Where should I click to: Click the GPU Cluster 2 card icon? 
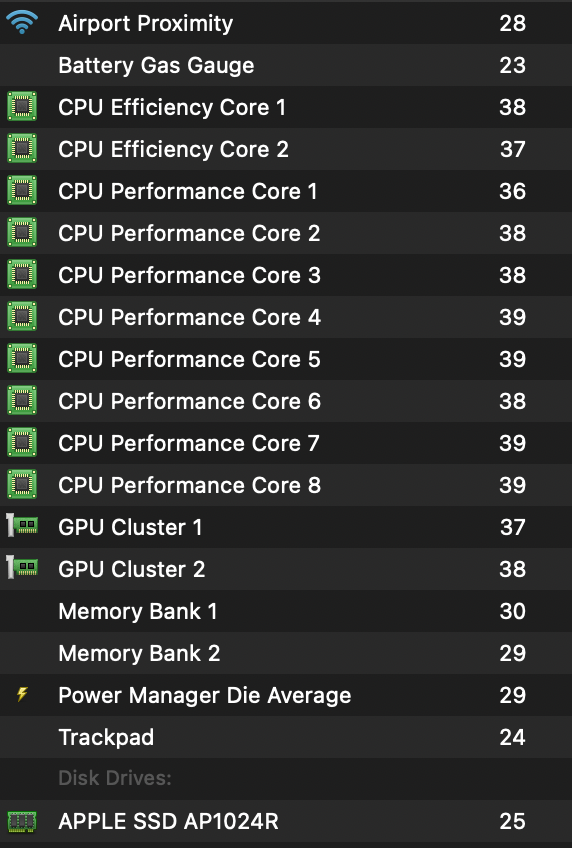22,568
